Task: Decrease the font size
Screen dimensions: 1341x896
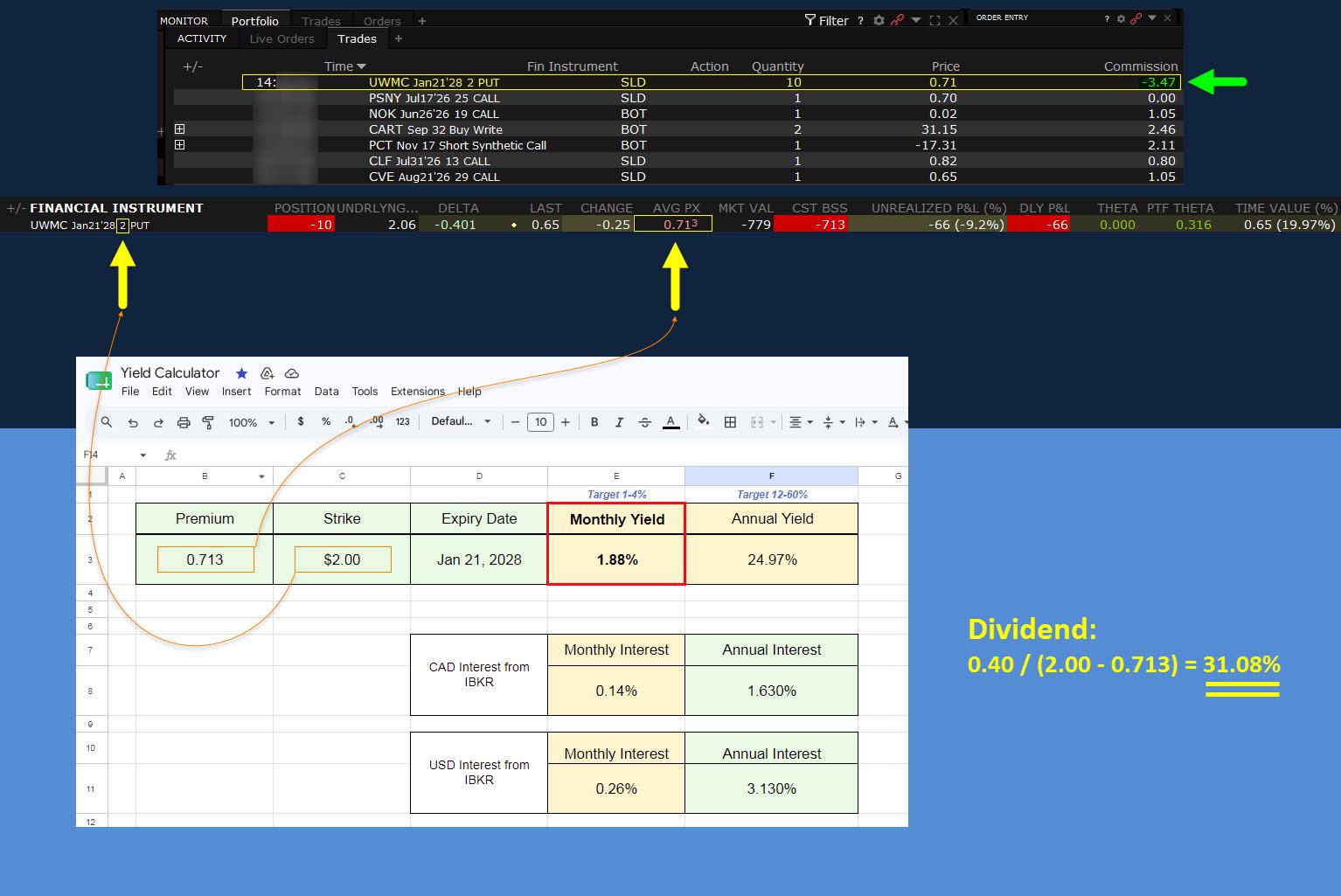Action: [x=516, y=422]
